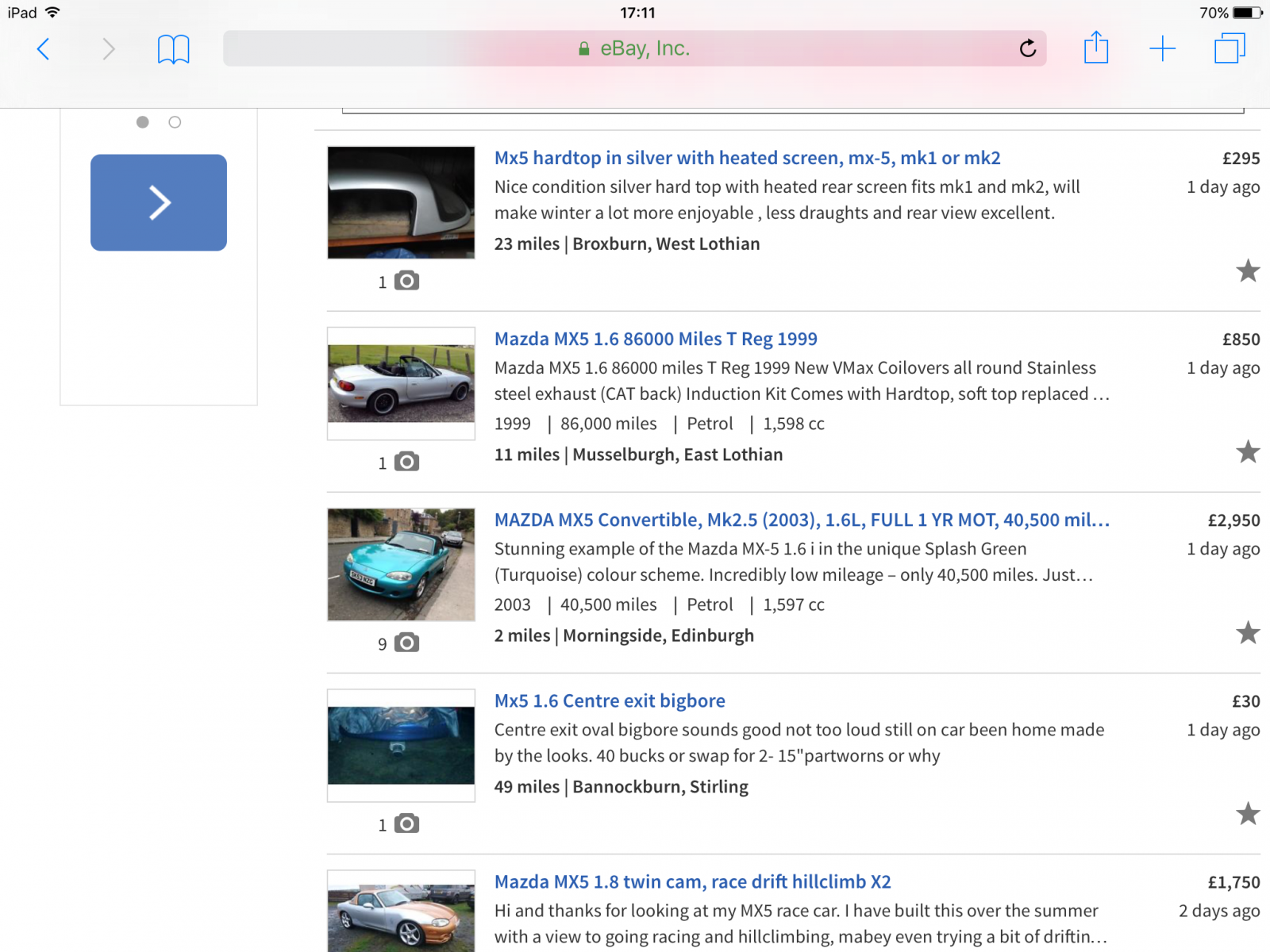1270x952 pixels.
Task: Click the £1,750 price
Action: tap(1233, 881)
